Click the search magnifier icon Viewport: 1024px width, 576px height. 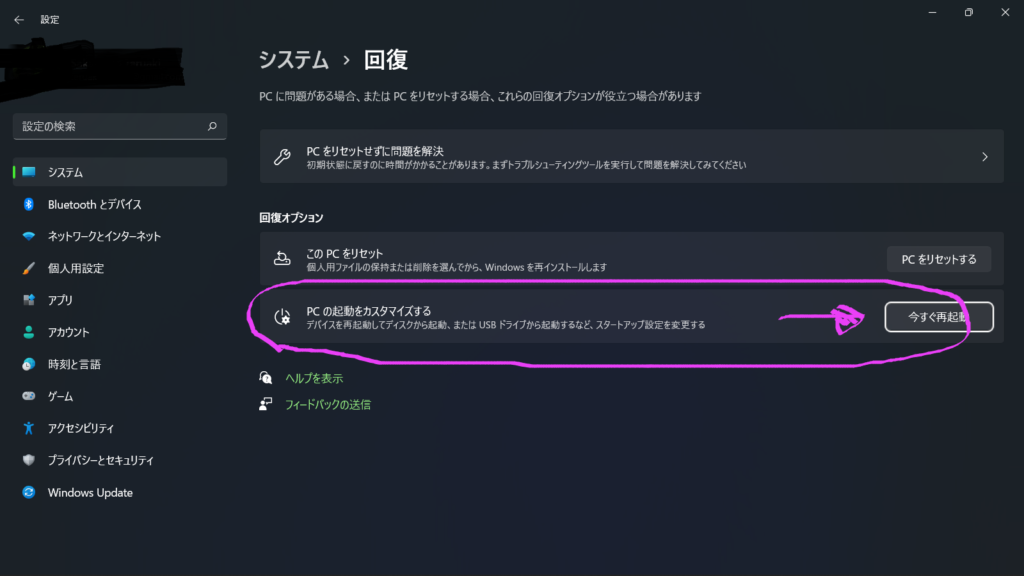point(212,126)
